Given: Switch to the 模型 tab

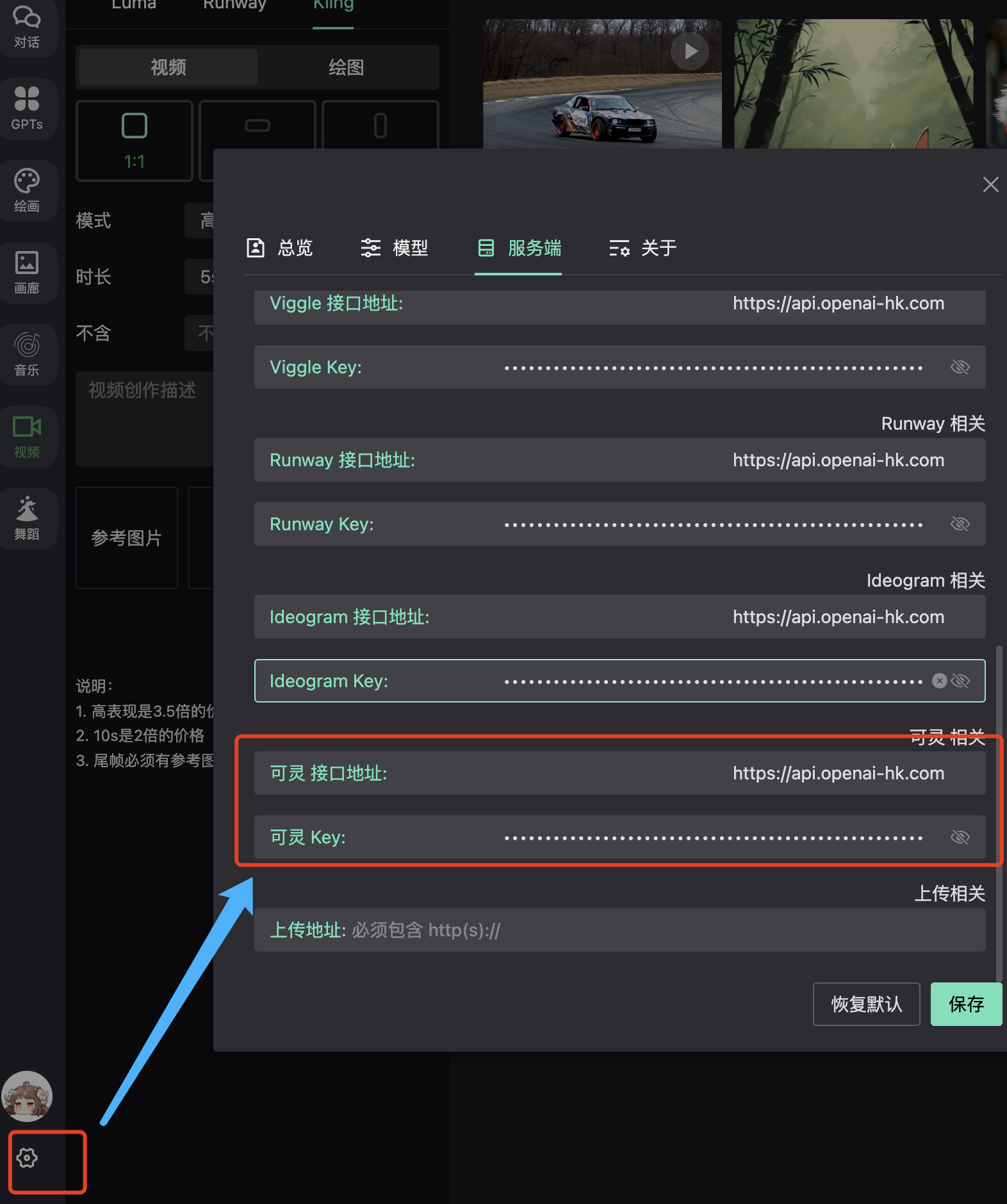Looking at the screenshot, I should click(394, 248).
